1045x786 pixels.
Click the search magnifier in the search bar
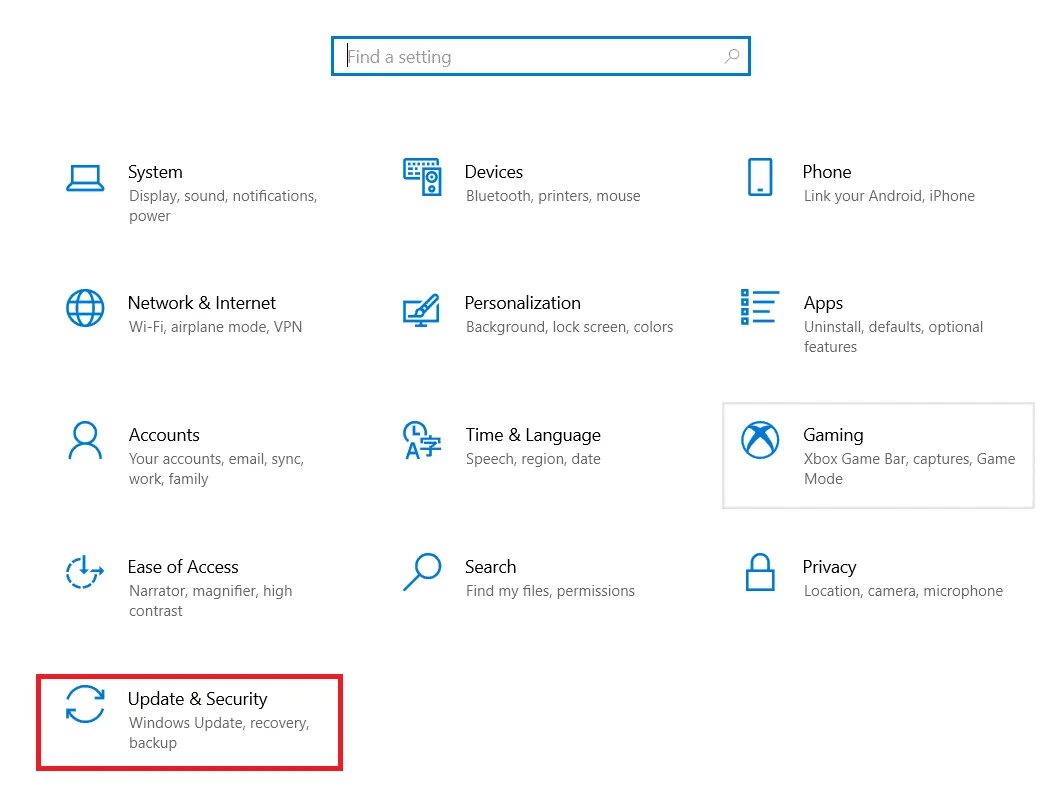point(733,56)
